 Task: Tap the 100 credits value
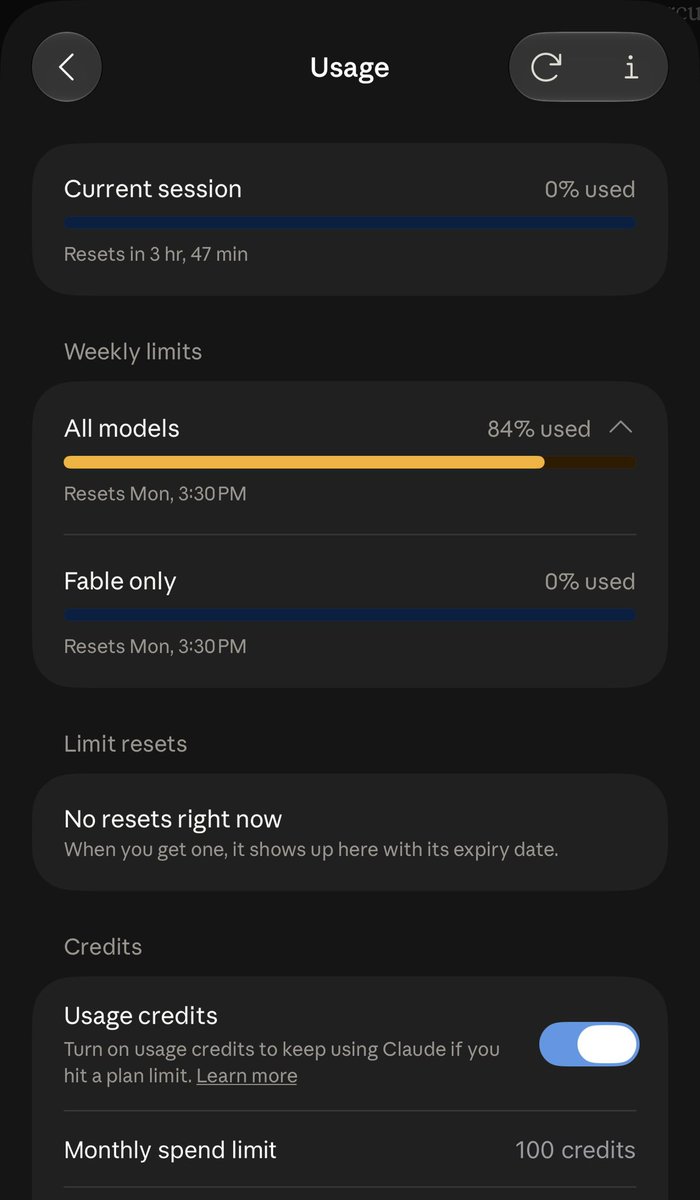tap(575, 1150)
